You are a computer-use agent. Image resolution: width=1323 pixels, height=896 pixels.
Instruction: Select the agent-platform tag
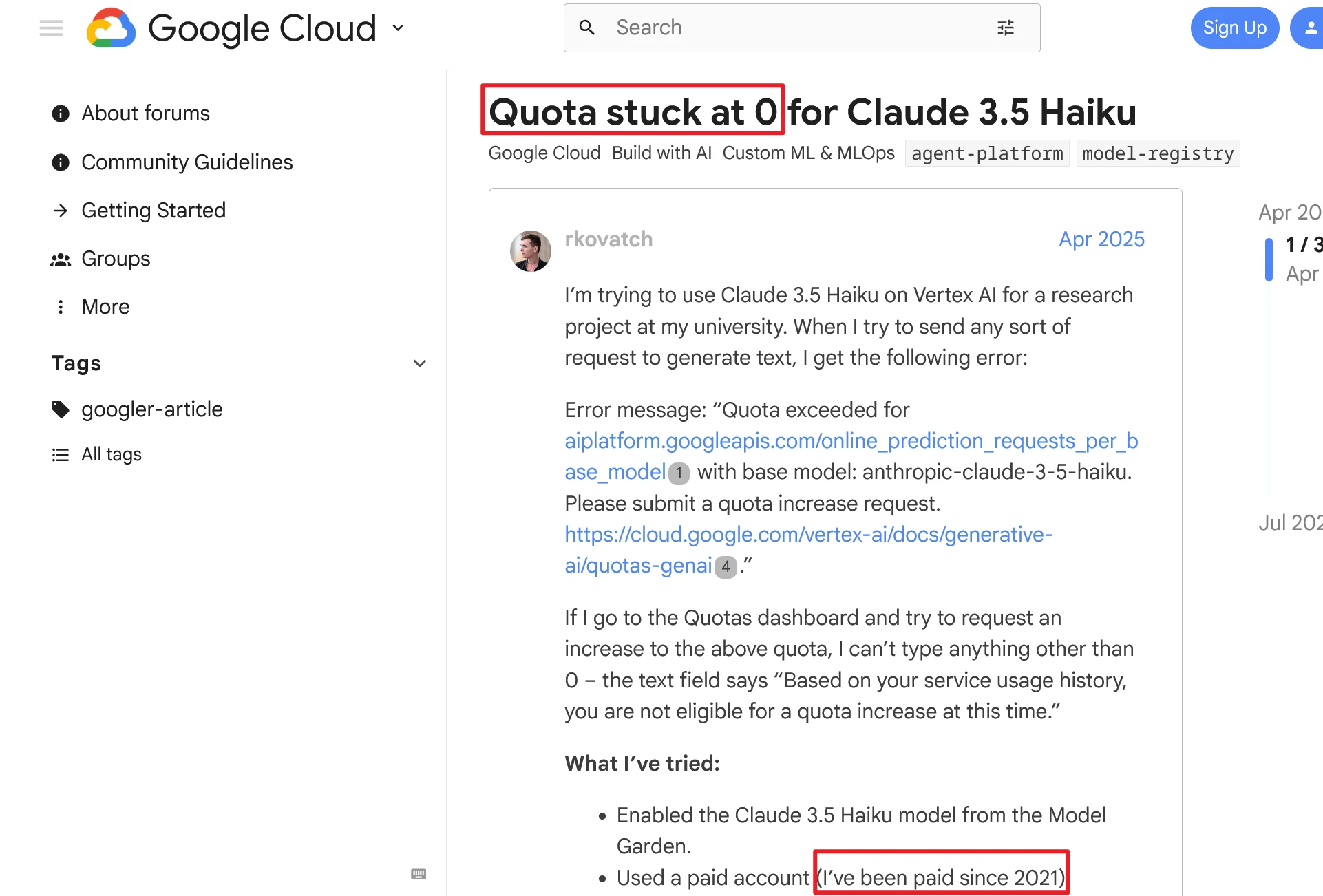point(987,153)
